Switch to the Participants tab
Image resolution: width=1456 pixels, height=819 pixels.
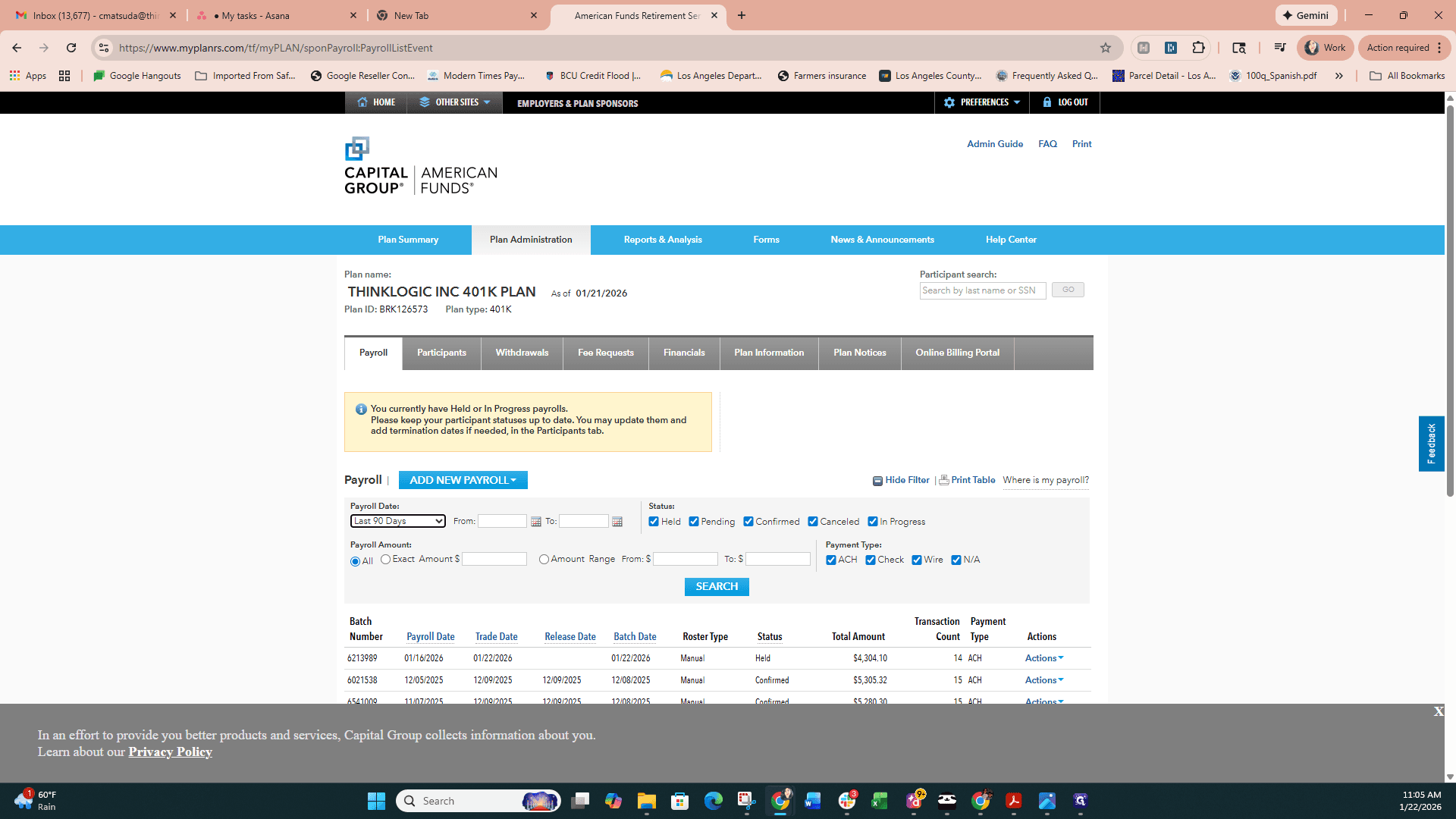[441, 353]
